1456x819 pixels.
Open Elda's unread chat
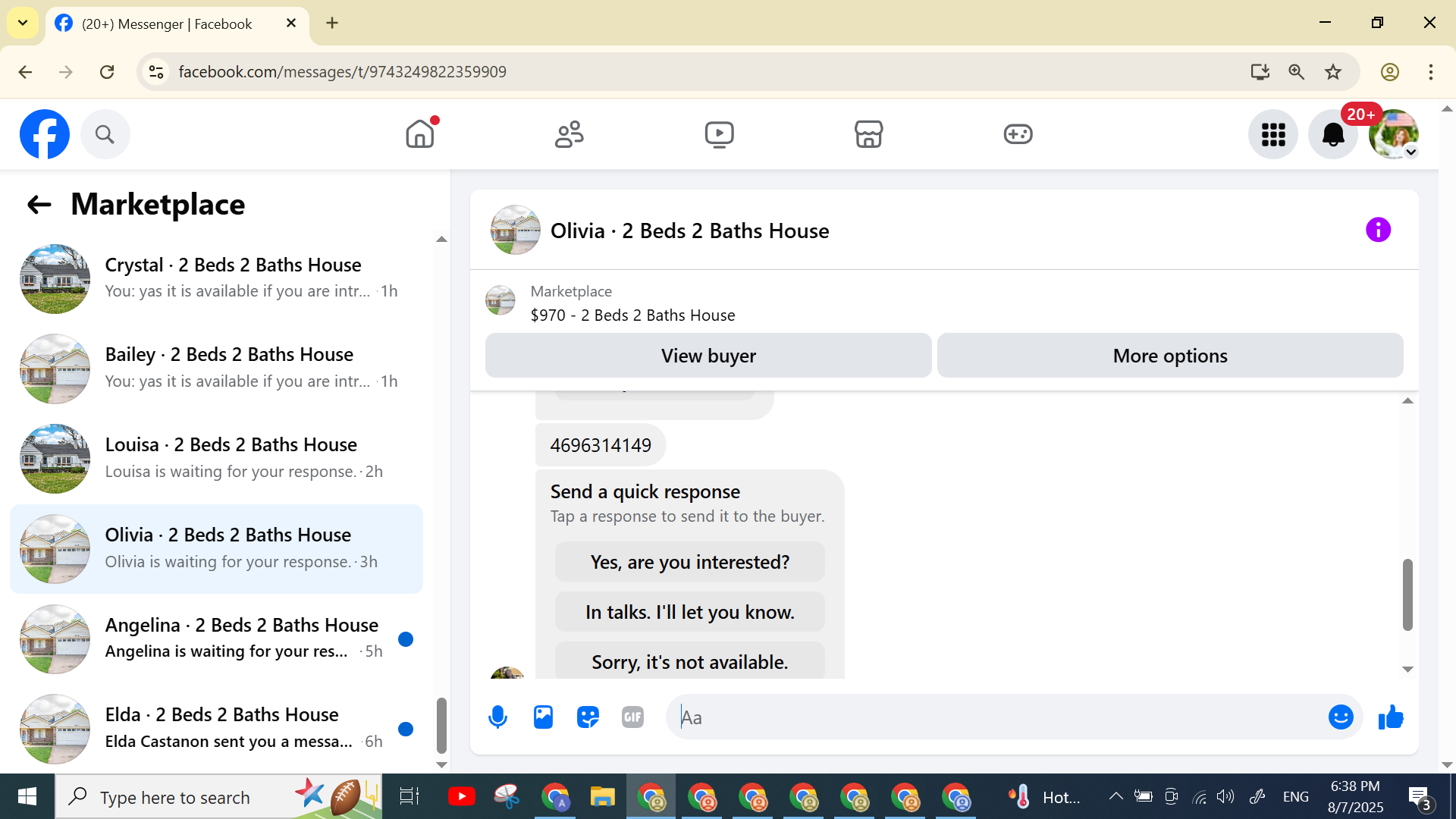(216, 729)
